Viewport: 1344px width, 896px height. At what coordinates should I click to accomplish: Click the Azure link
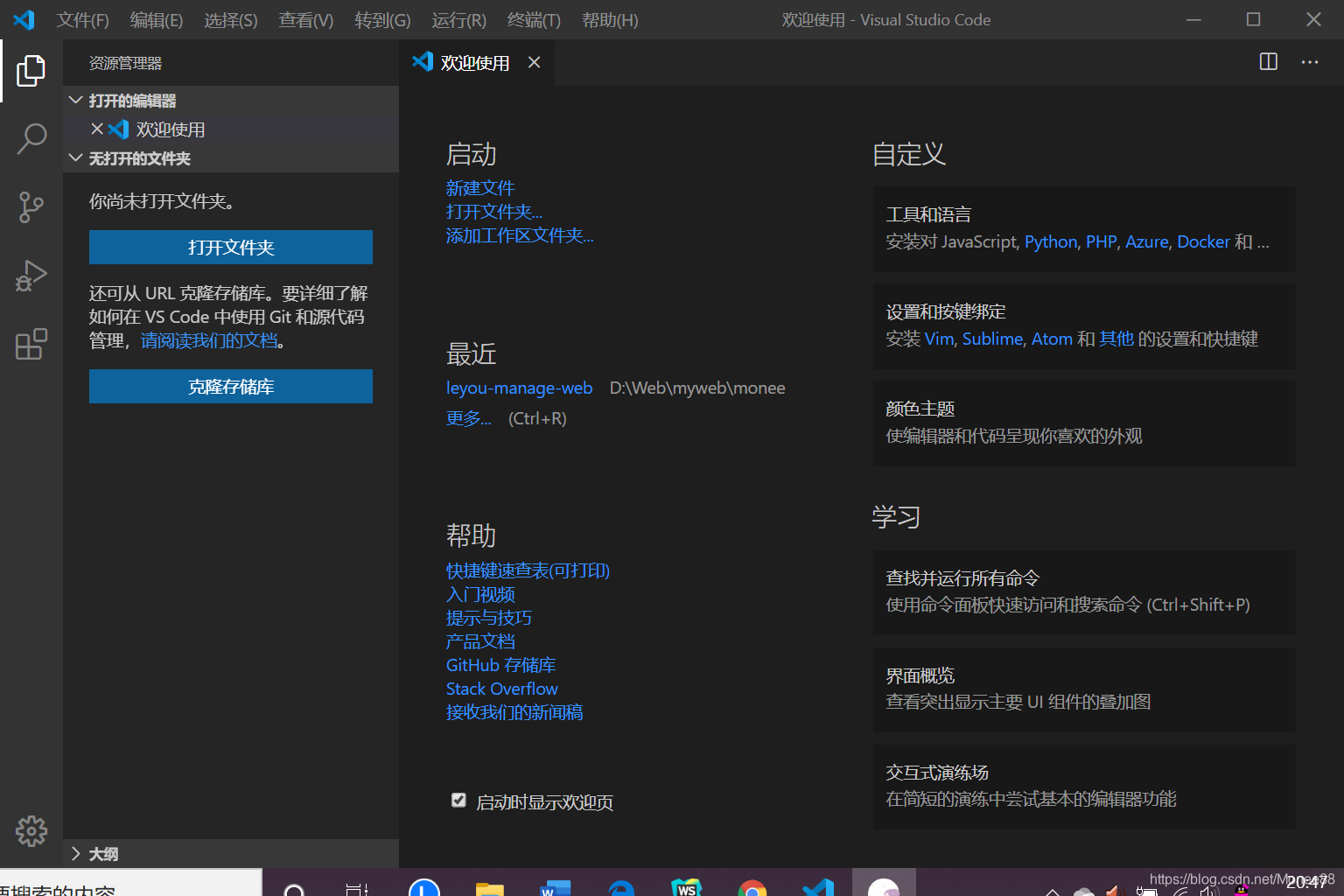pos(1146,241)
